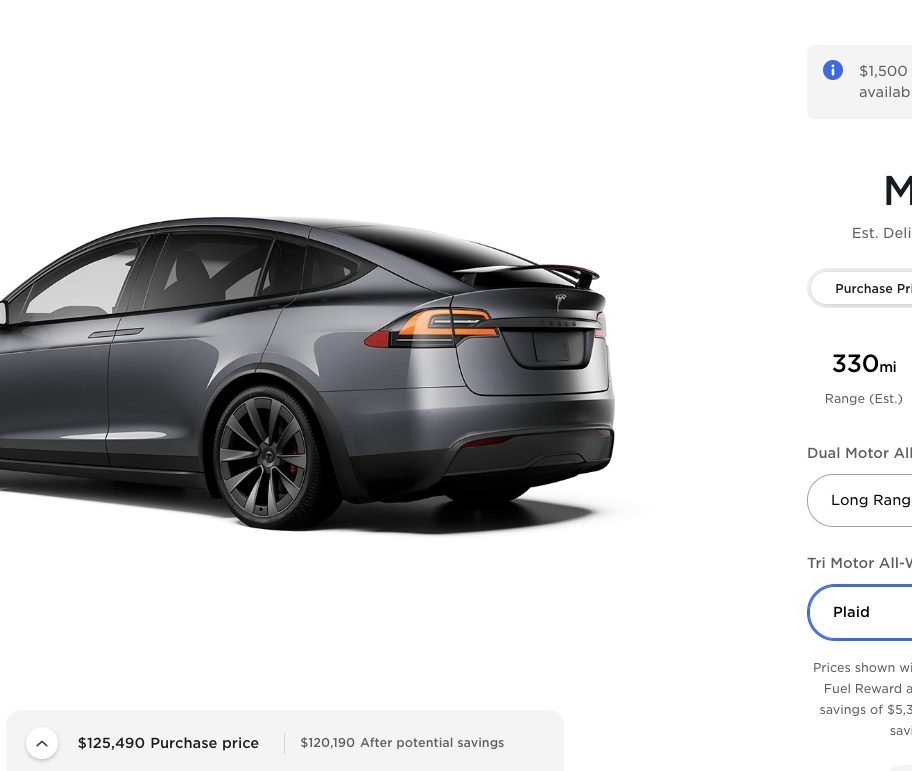Click the Tri Motor All-Wheel heading
The width and height of the screenshot is (912, 771).
coord(860,563)
